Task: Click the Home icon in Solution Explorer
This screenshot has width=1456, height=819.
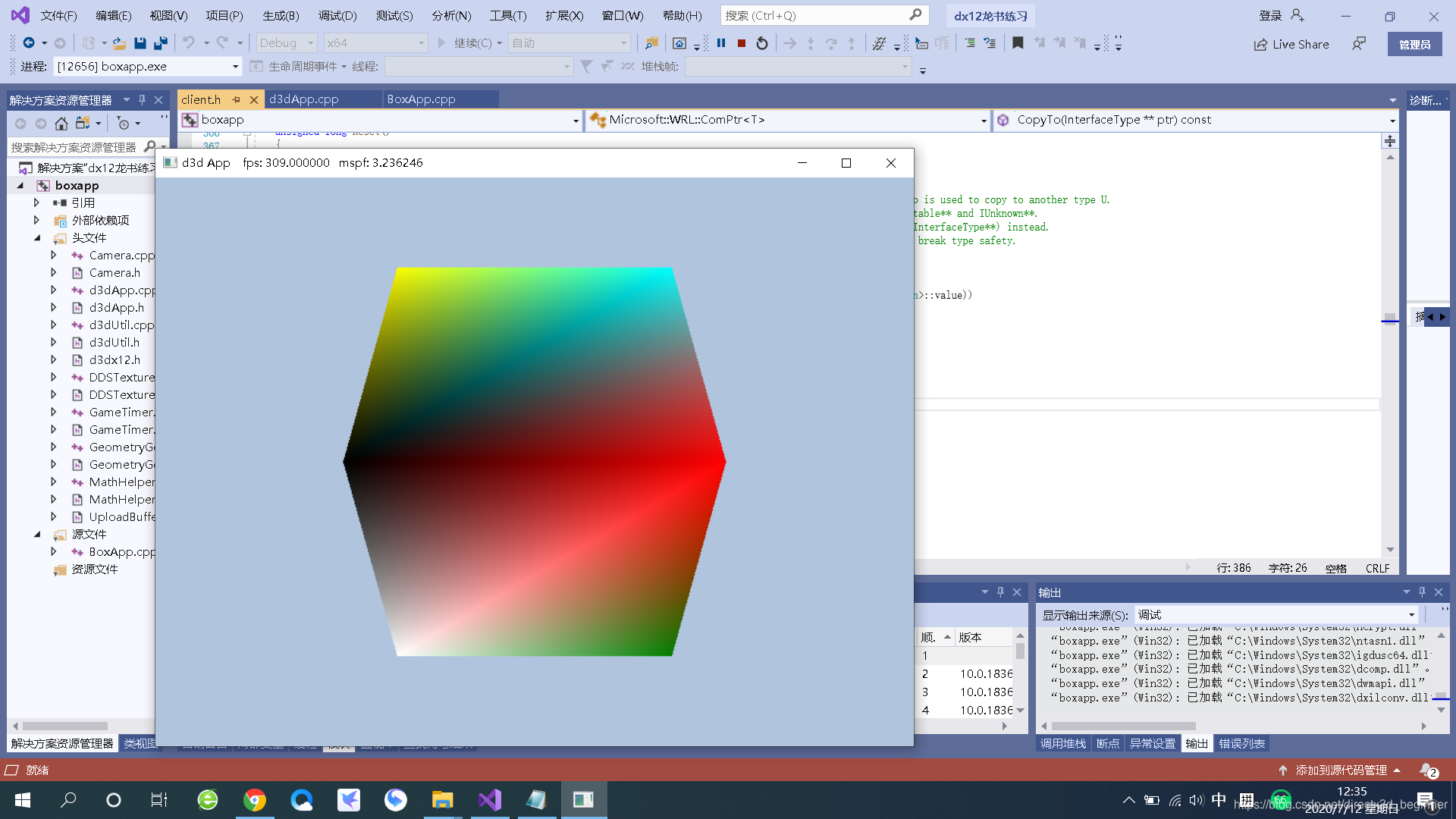Action: click(x=61, y=124)
